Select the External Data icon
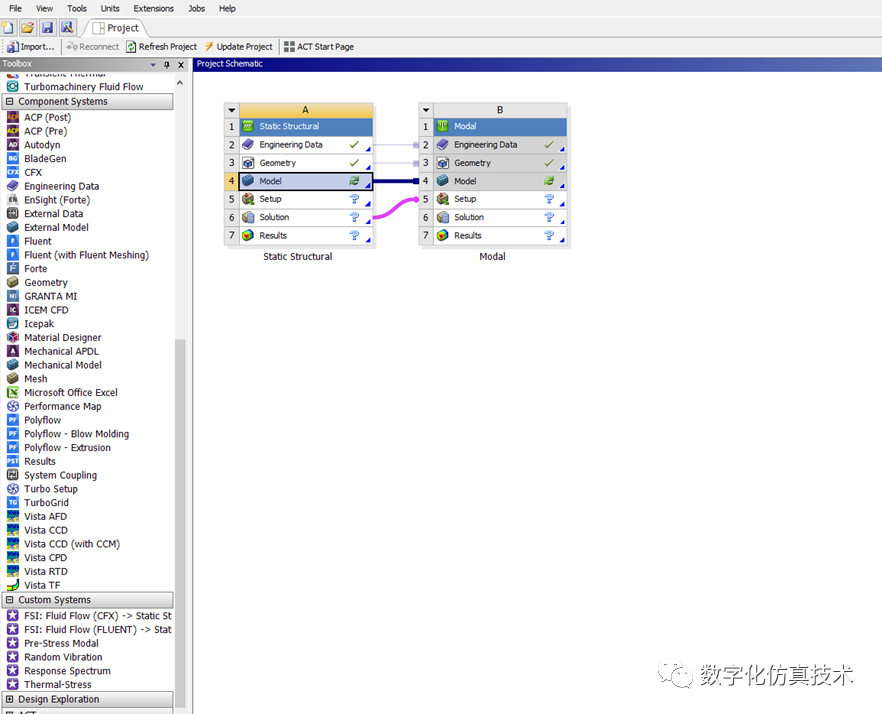 point(12,214)
